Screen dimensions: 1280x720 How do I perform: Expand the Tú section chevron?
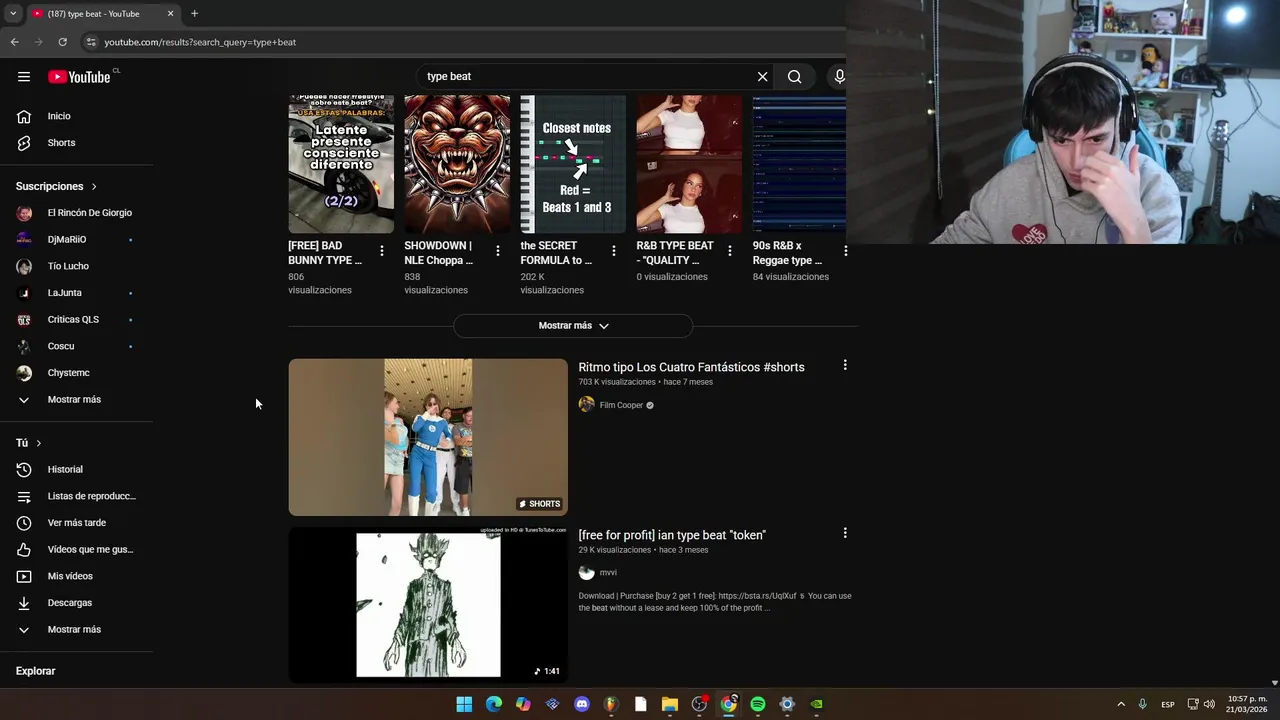tap(39, 443)
